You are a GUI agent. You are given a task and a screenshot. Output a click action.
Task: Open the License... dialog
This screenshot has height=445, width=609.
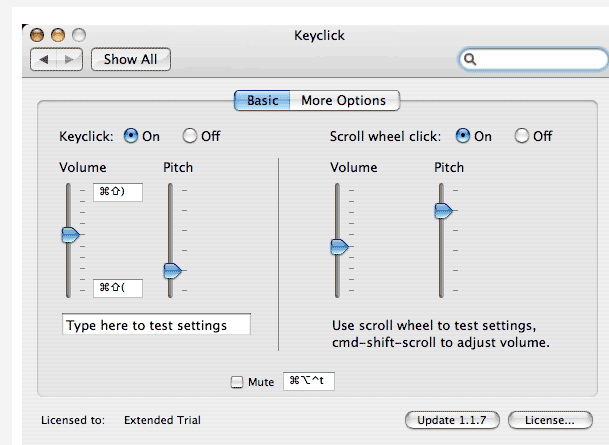[x=543, y=420]
